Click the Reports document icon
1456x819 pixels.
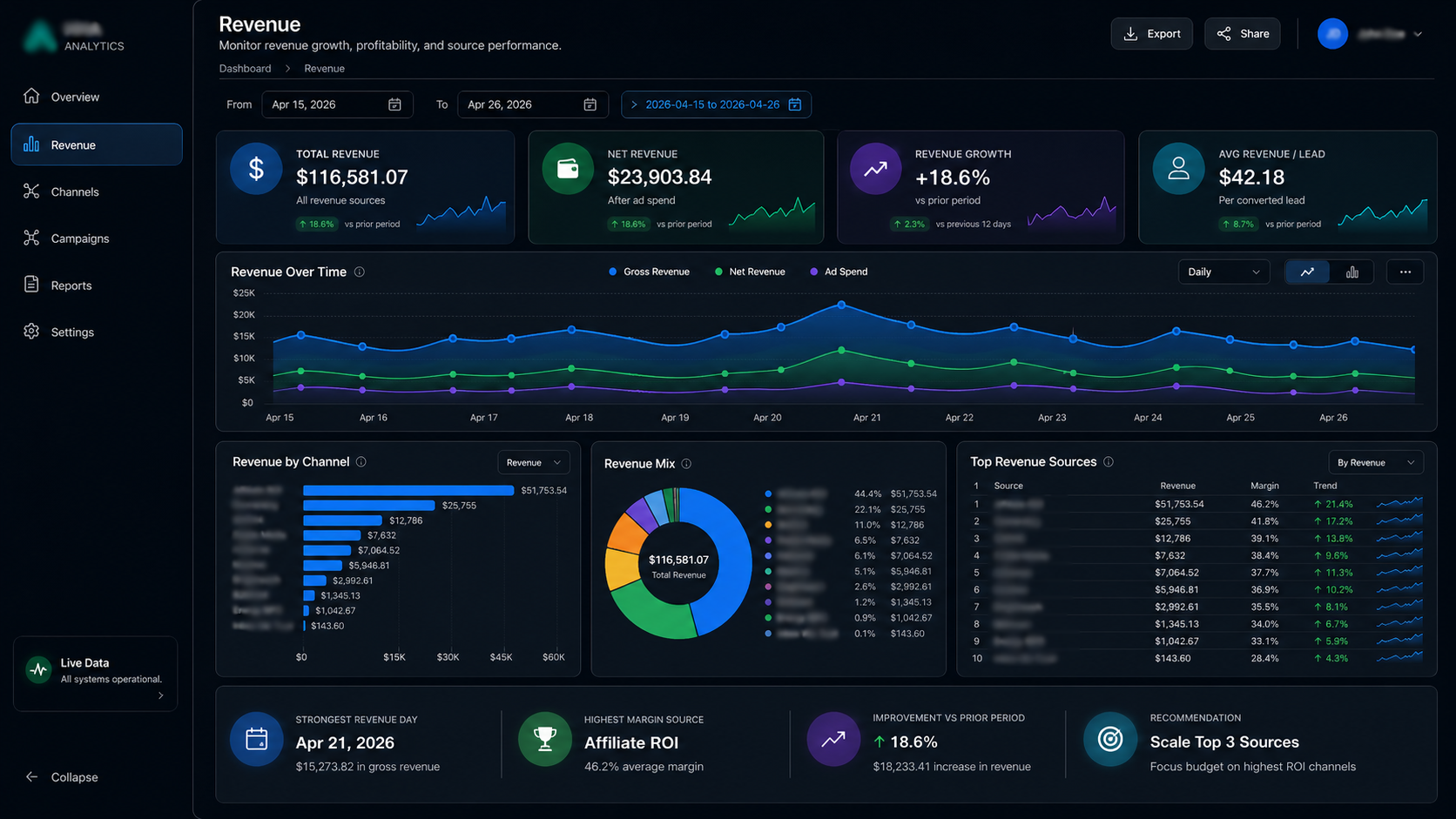[31, 285]
